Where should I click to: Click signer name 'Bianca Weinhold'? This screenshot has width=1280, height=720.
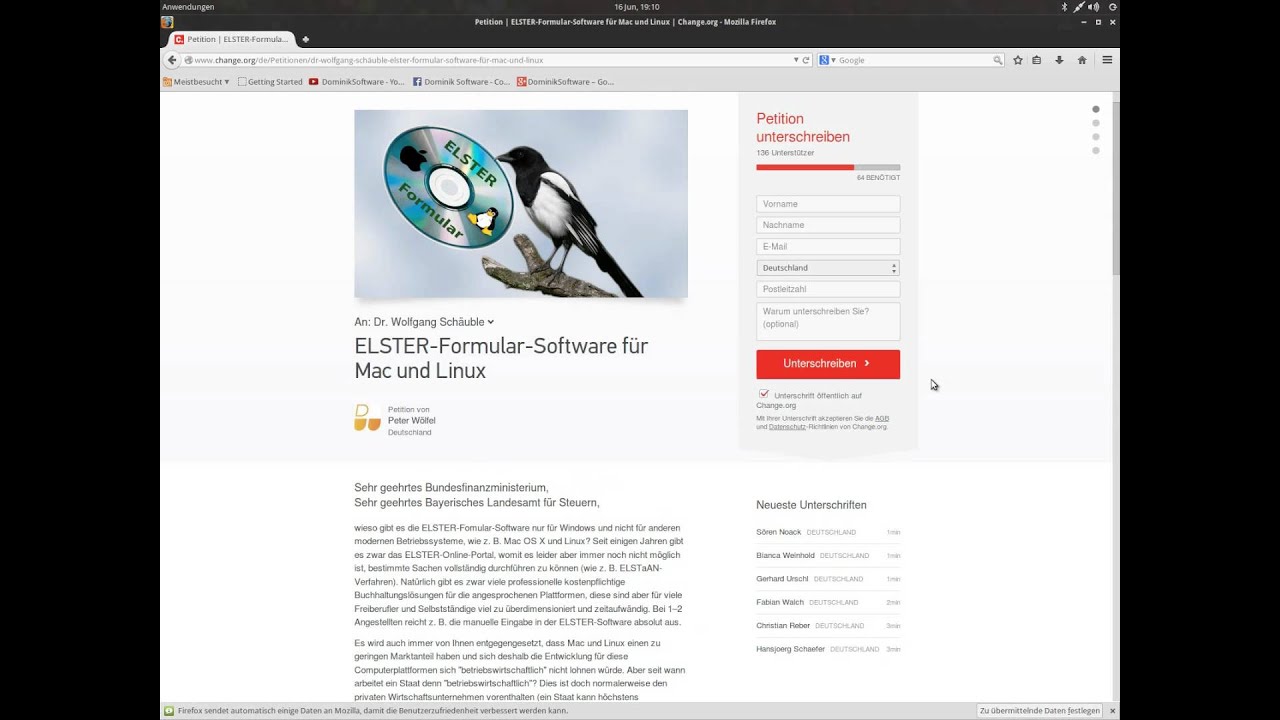[786, 556]
